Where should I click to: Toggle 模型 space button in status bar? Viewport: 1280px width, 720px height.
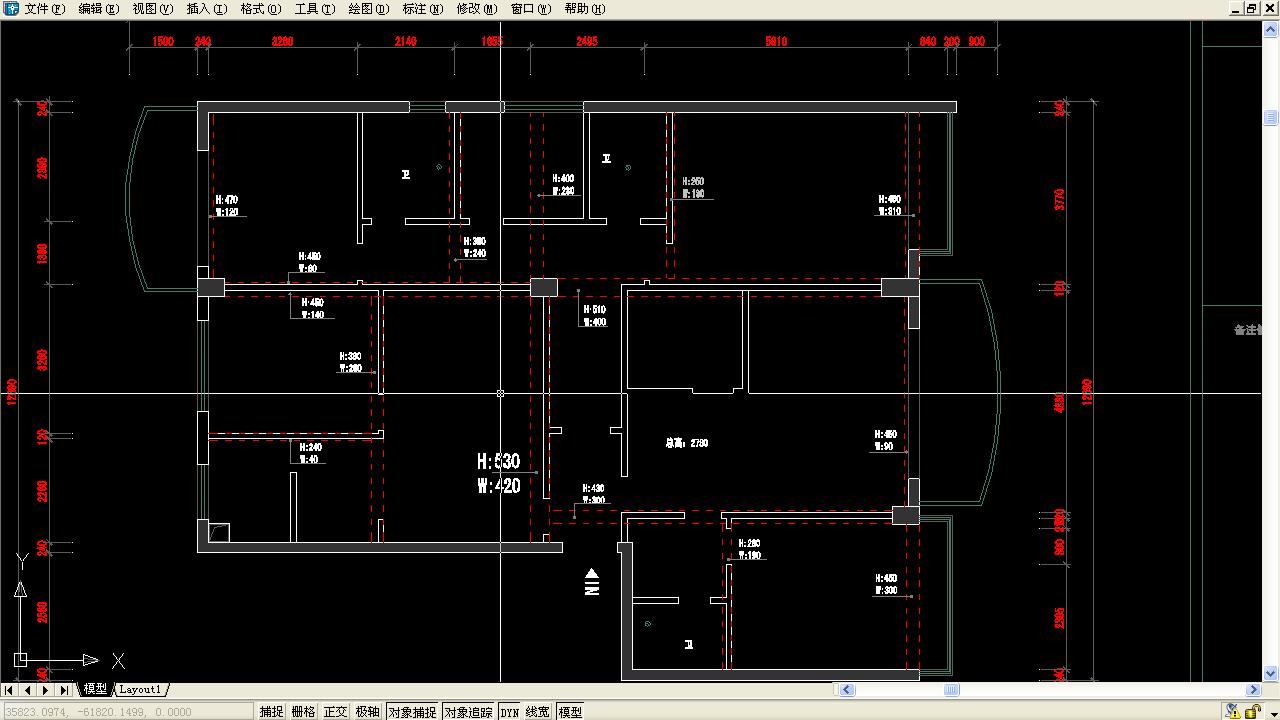[x=570, y=712]
